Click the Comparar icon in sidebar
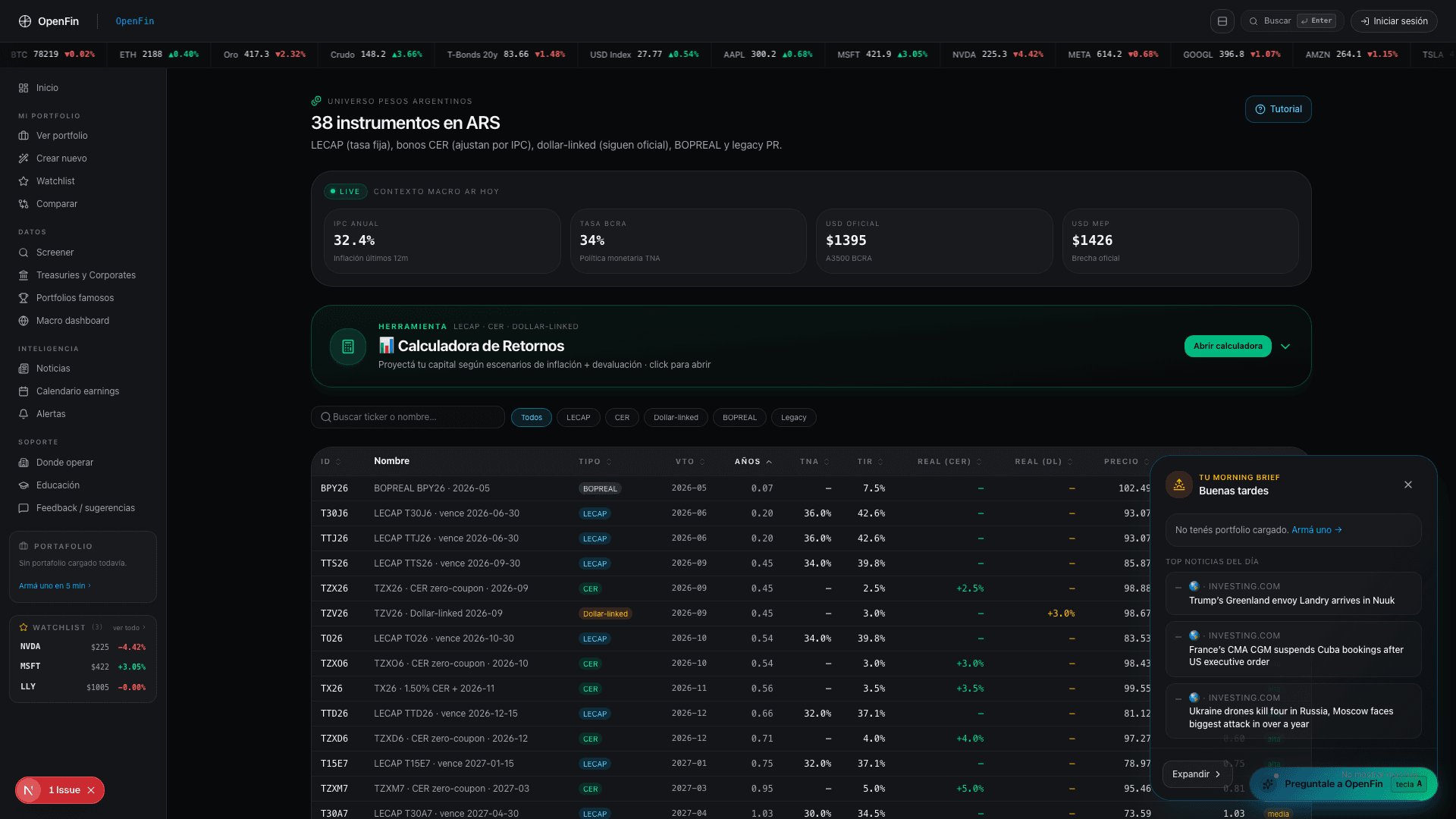This screenshot has height=819, width=1456. pyautogui.click(x=24, y=204)
